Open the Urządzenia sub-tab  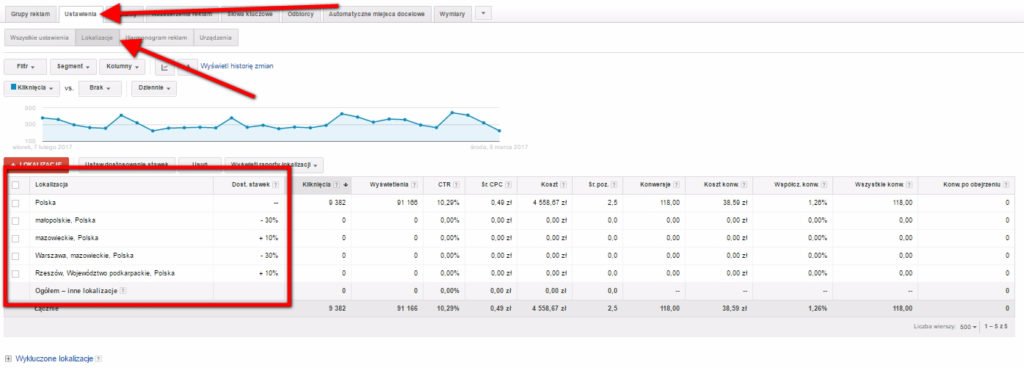click(216, 38)
